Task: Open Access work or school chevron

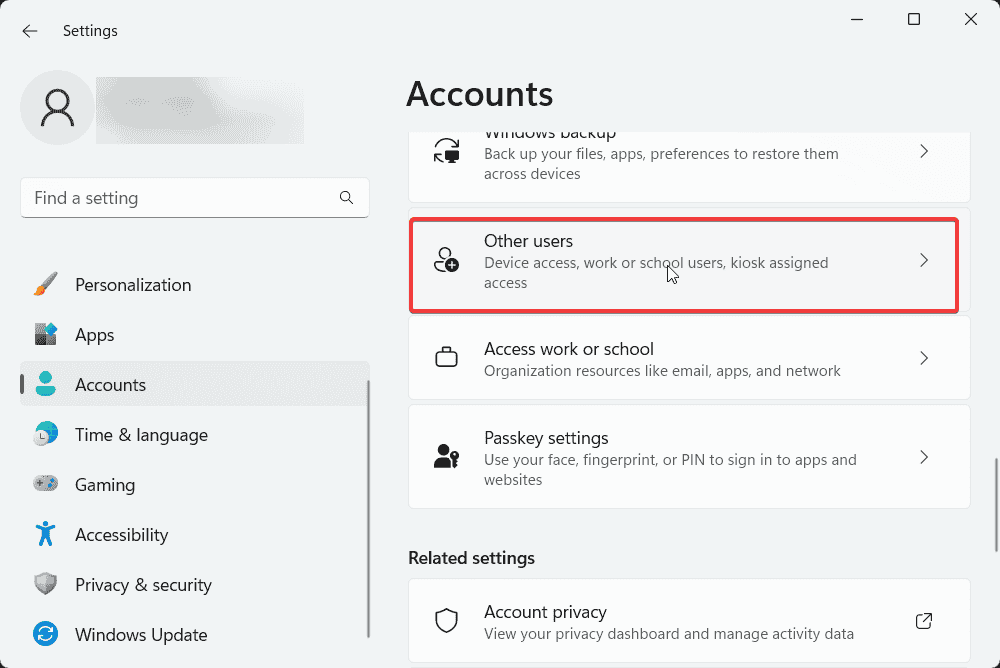Action: click(924, 358)
